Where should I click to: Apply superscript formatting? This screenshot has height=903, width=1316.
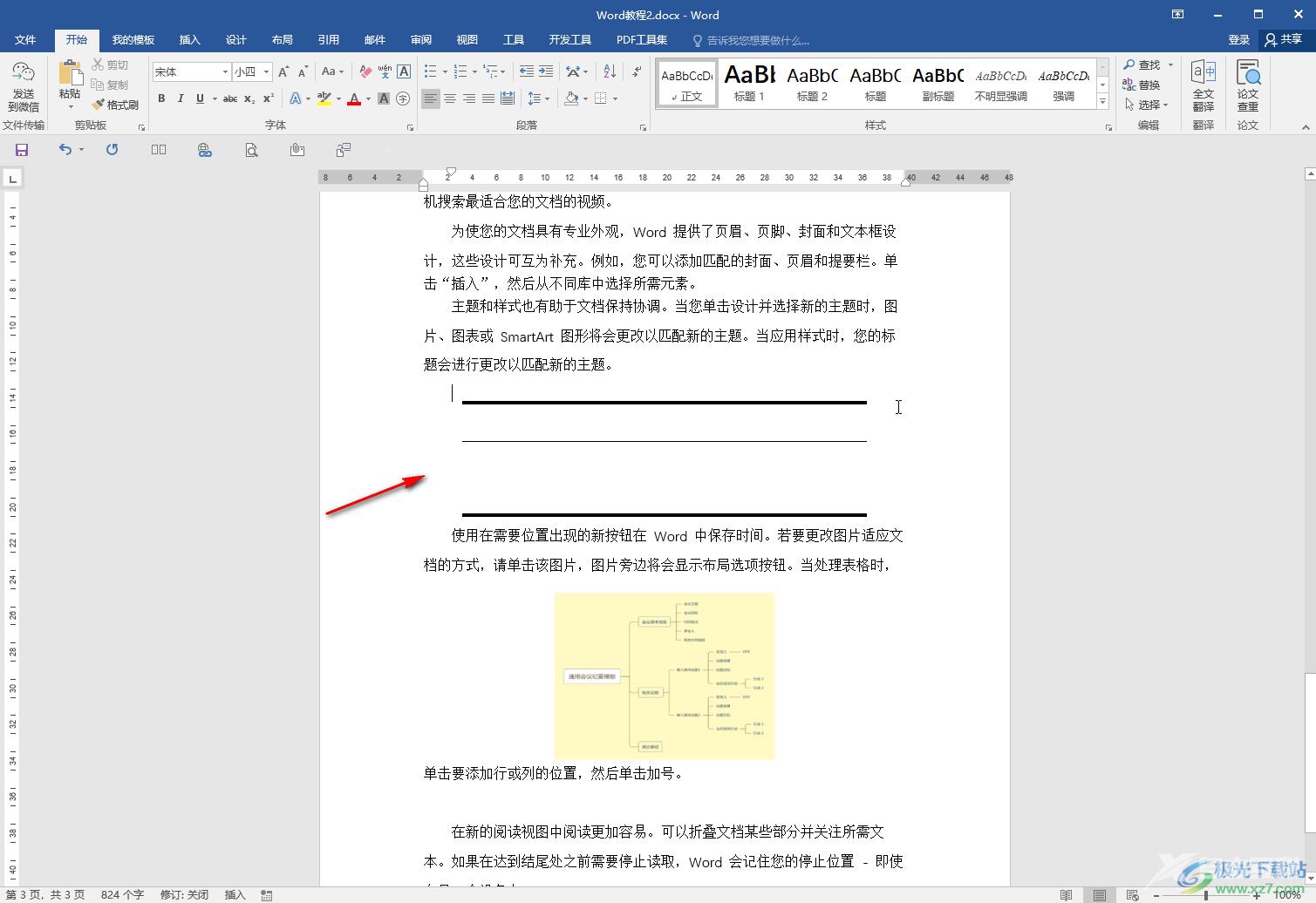(269, 98)
